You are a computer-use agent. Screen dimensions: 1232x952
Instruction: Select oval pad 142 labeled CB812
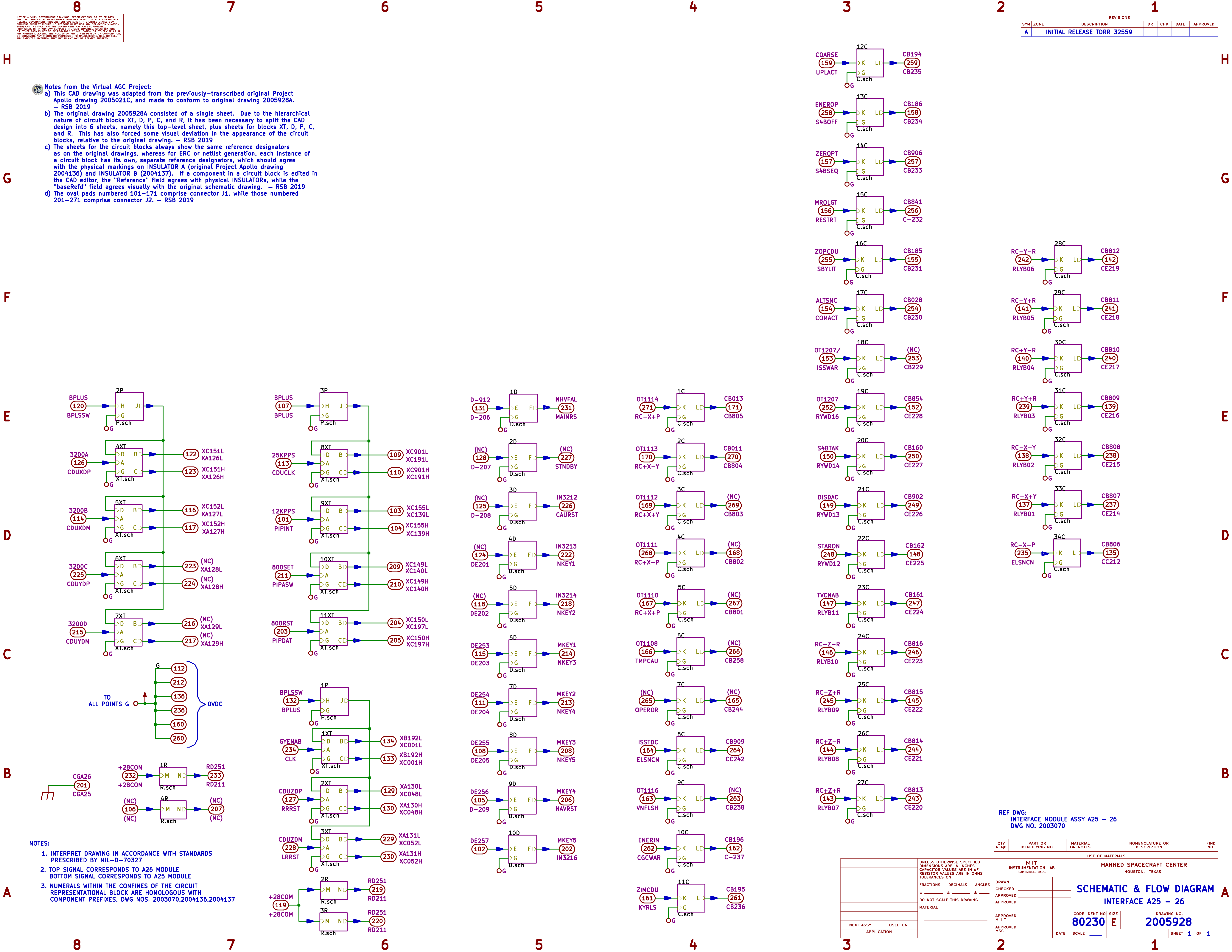[1110, 260]
